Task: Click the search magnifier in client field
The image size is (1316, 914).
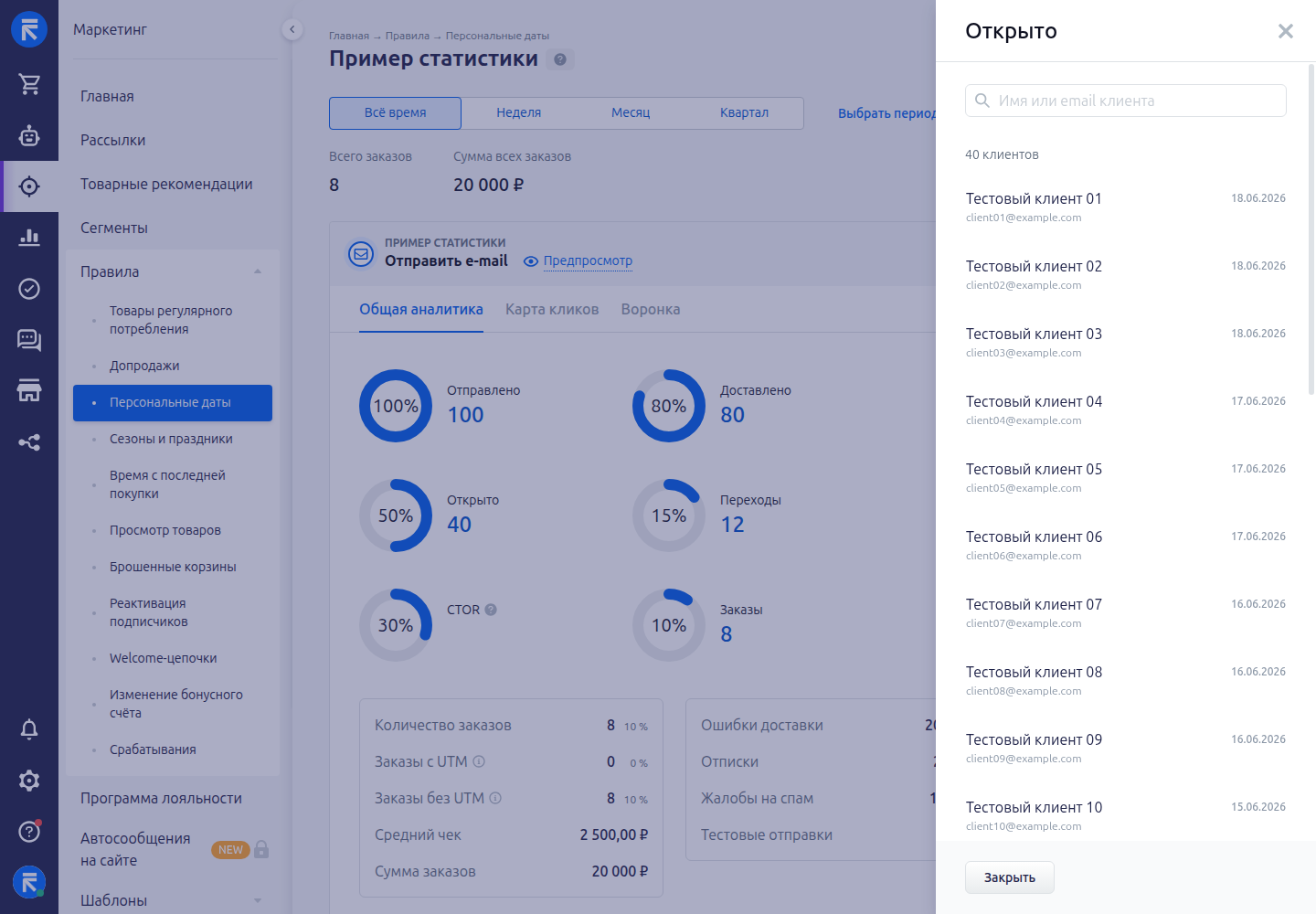Action: (982, 101)
